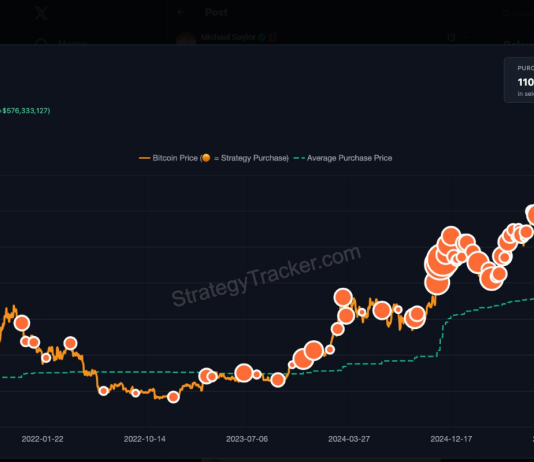Click the X logo in the sidebar
This screenshot has width=534, height=462.
click(41, 13)
